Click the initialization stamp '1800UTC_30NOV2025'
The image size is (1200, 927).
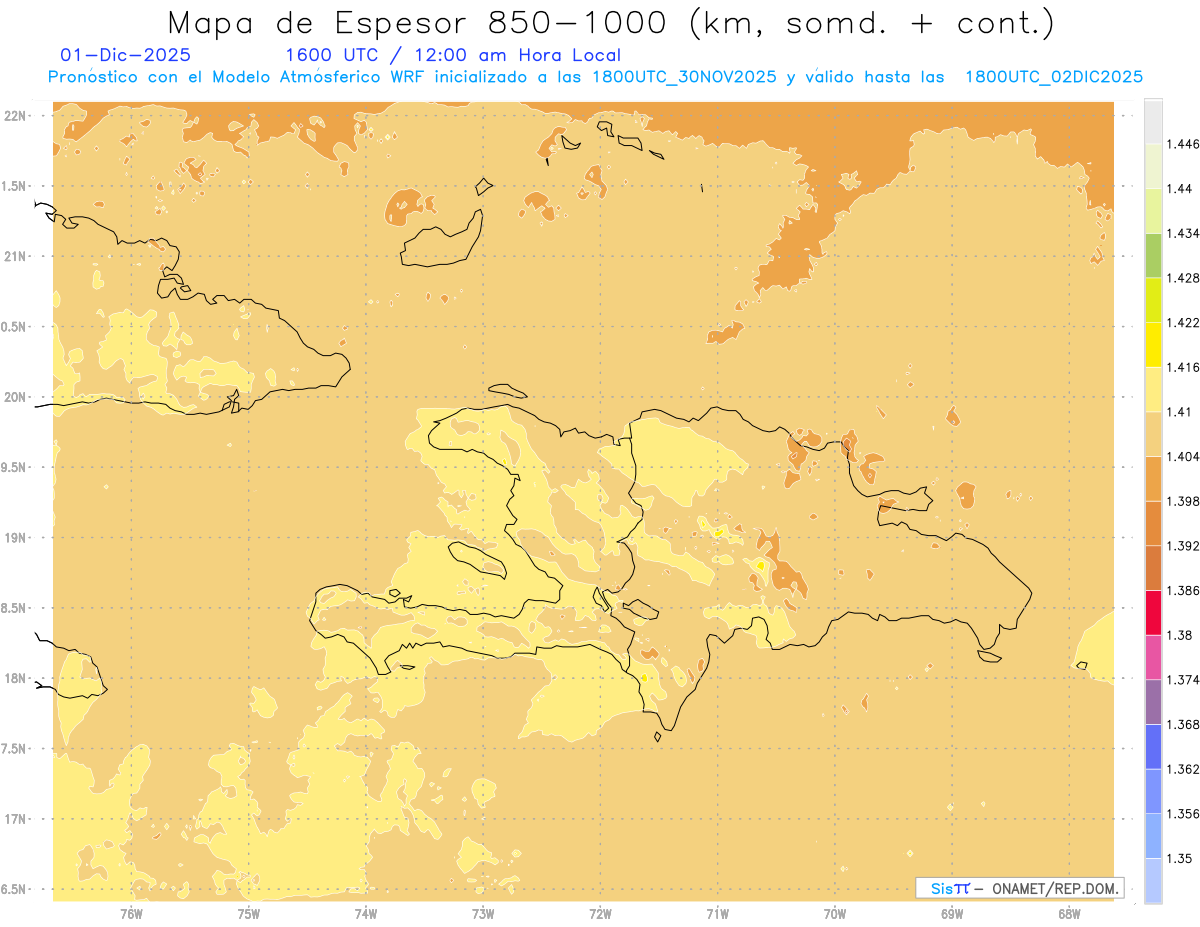pyautogui.click(x=684, y=77)
